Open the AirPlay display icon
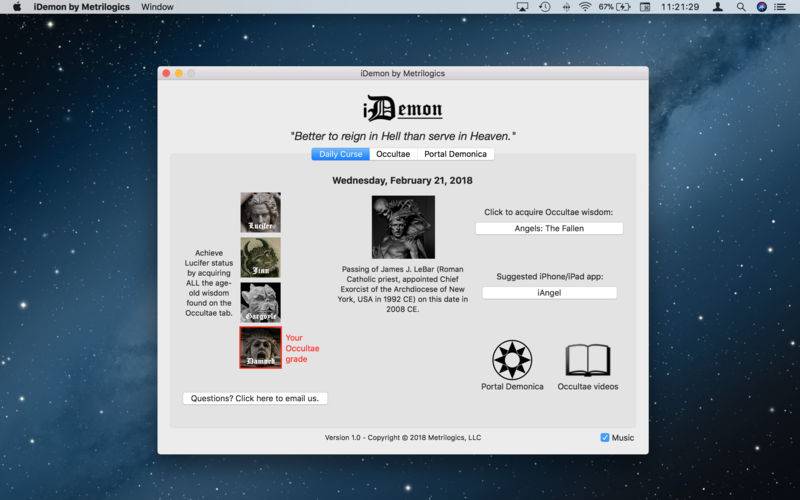Screen dimensions: 800x500 tap(522, 7)
